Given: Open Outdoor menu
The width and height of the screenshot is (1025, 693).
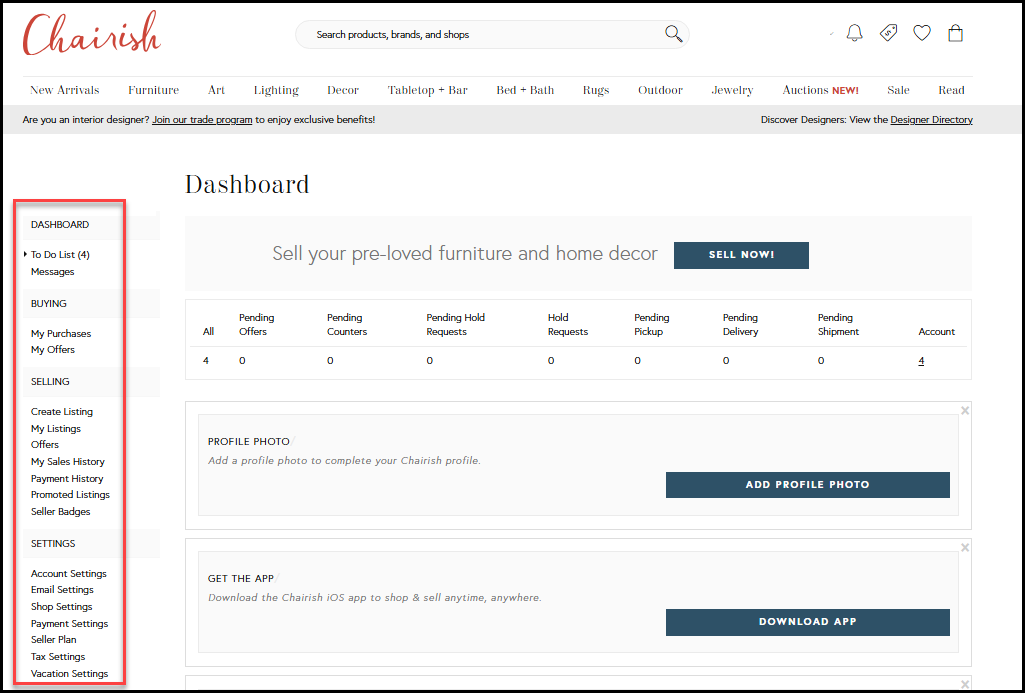Looking at the screenshot, I should point(660,90).
